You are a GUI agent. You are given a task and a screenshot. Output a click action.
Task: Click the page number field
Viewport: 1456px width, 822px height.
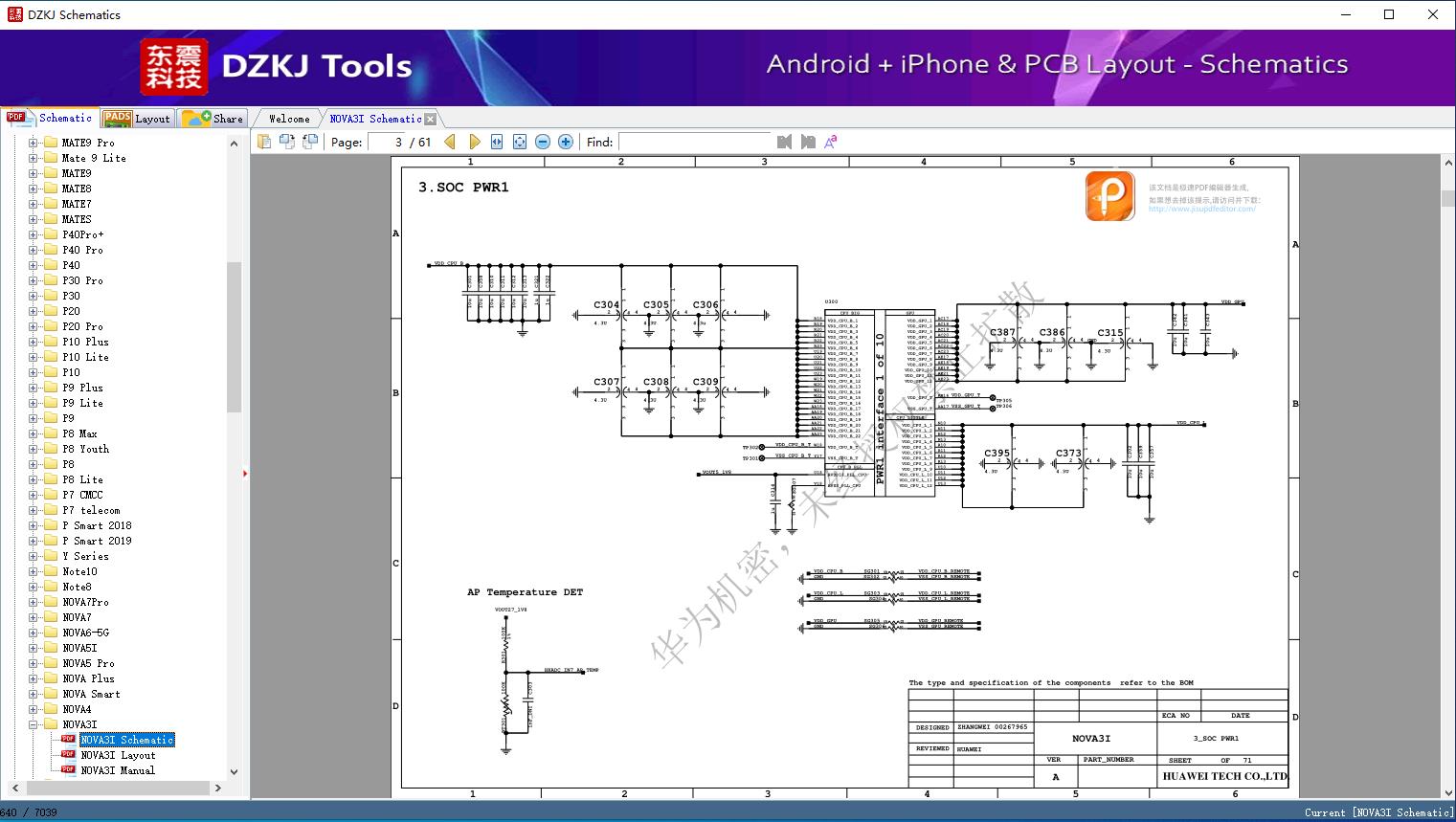[386, 142]
